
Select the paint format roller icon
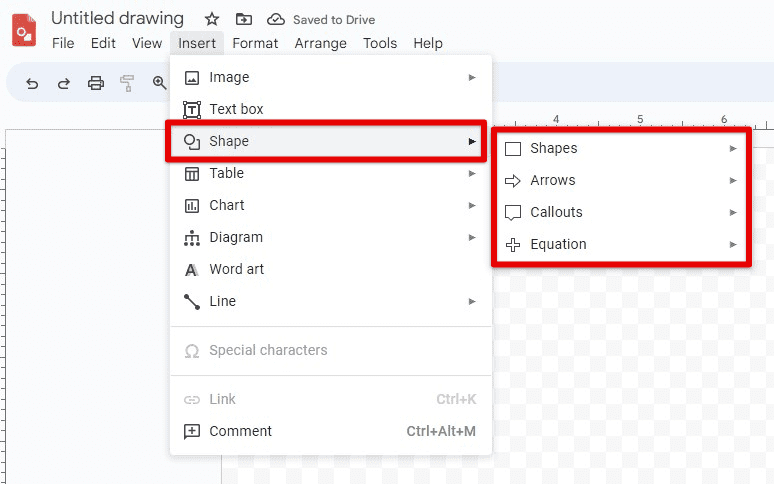[x=127, y=83]
